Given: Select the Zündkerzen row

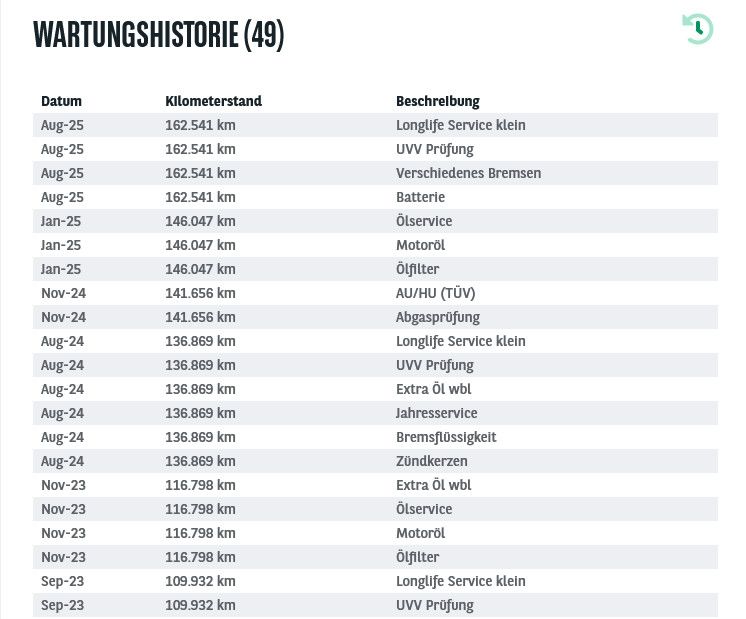Looking at the screenshot, I should [x=431, y=461].
